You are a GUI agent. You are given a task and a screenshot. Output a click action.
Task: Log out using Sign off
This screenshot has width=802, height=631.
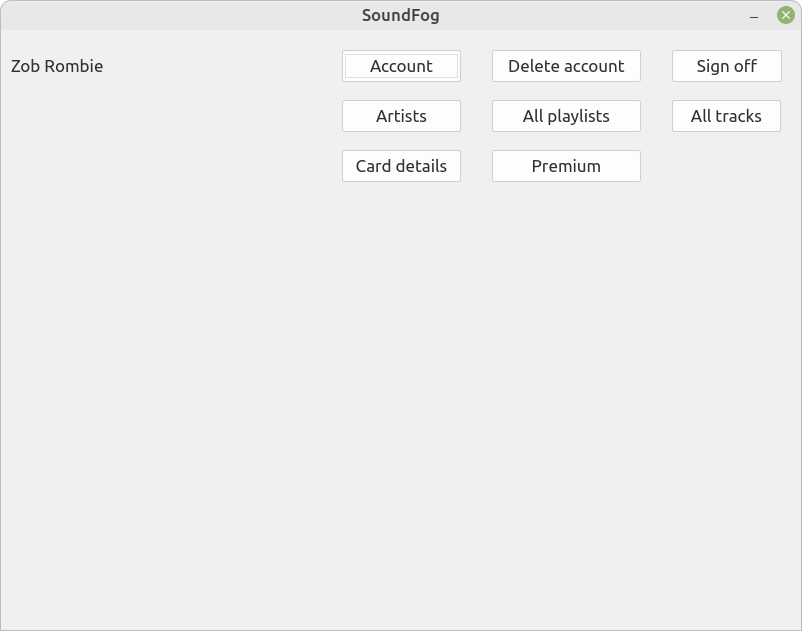point(726,66)
